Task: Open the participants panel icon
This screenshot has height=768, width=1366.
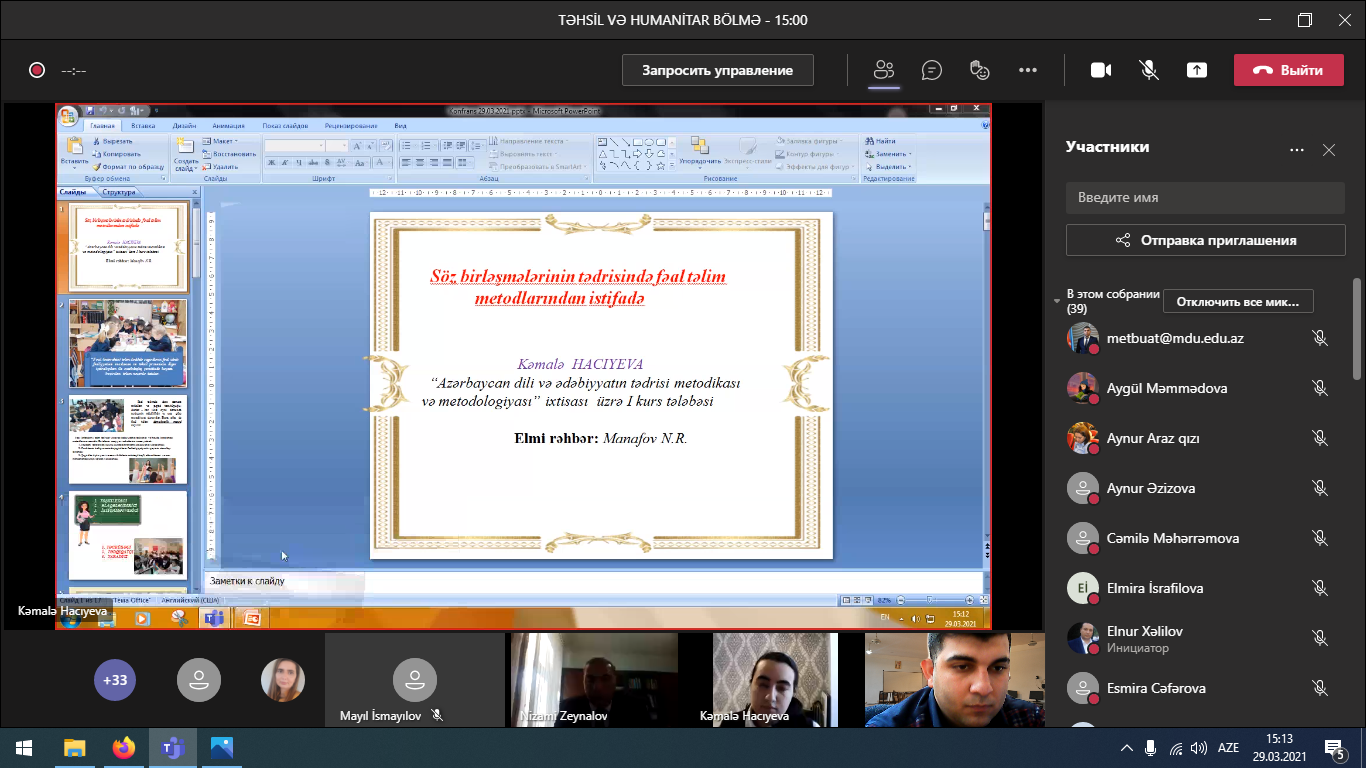Action: 883,70
